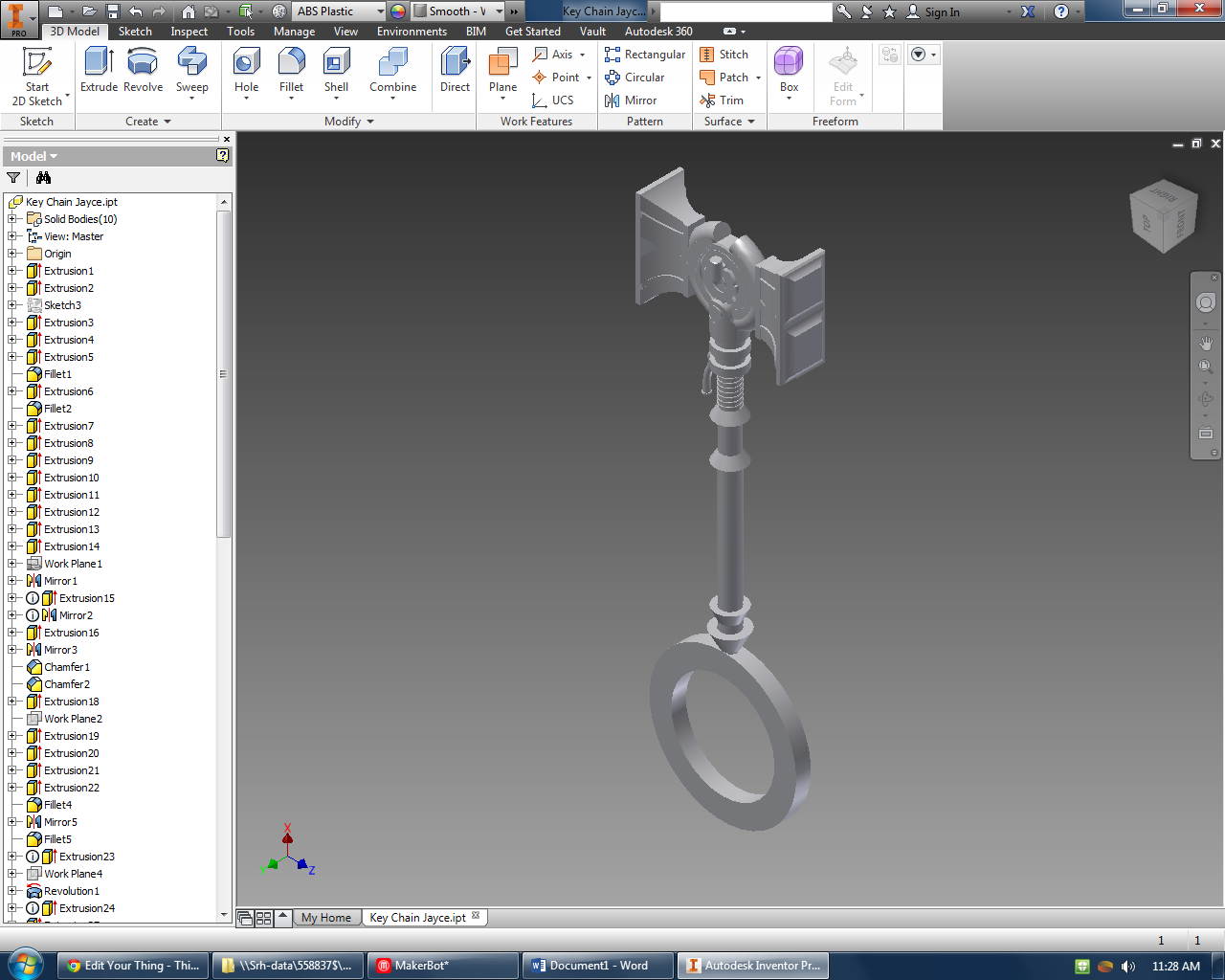Viewport: 1225px width, 980px height.
Task: Switch to the Inspect ribbon tab
Action: (x=189, y=32)
